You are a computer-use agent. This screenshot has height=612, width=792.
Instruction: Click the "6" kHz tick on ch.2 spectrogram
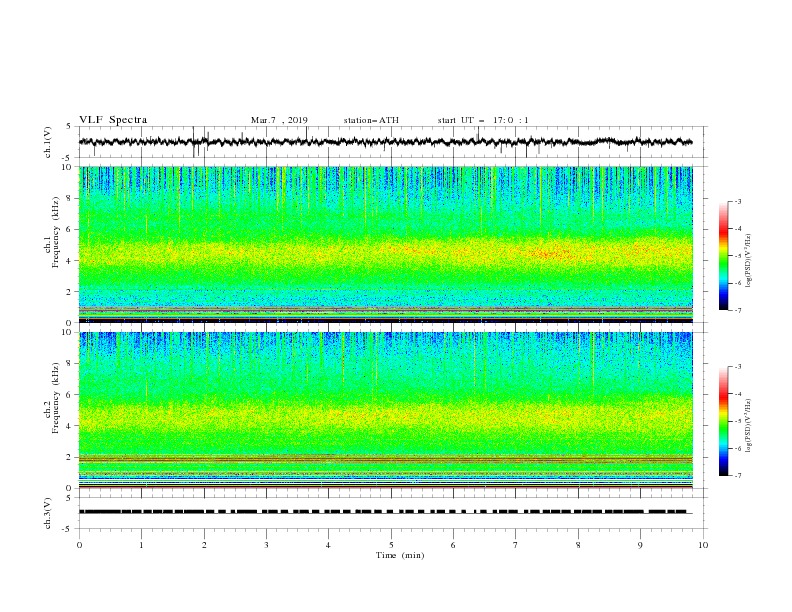point(70,395)
